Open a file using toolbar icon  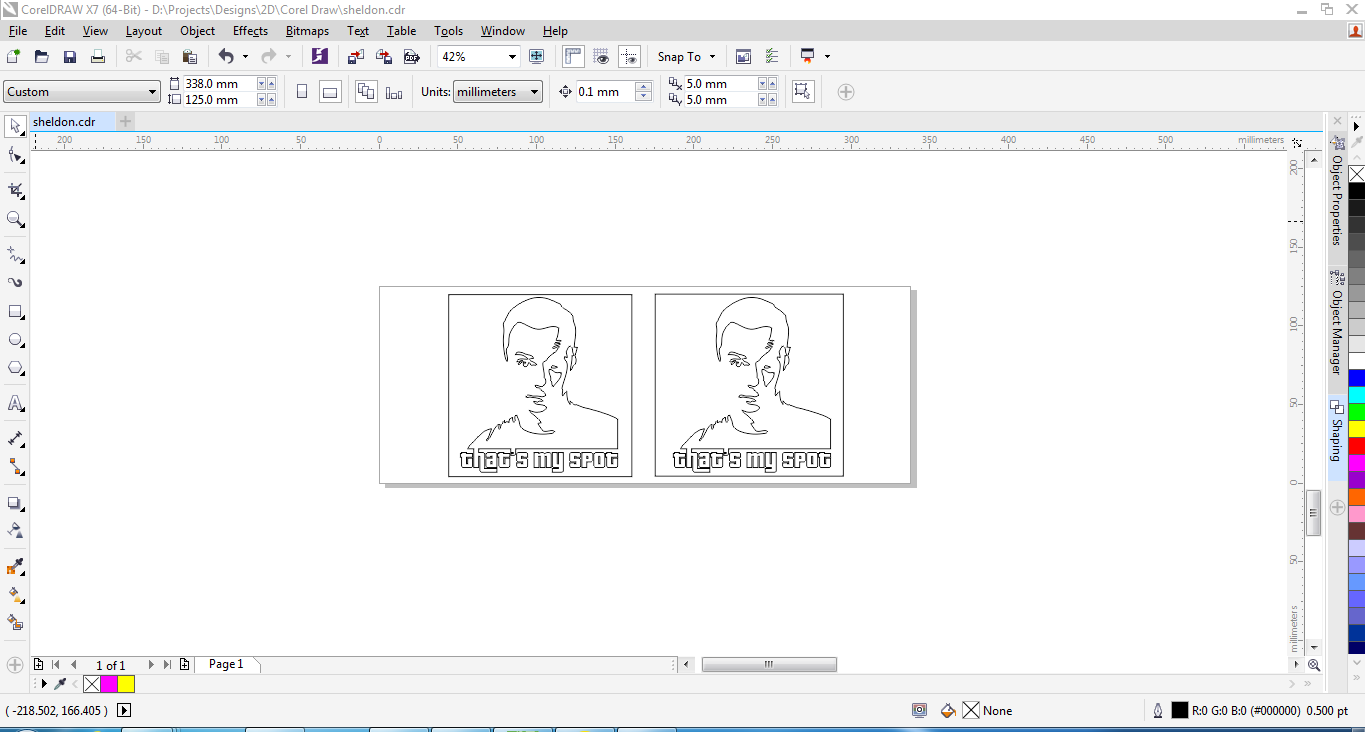coord(42,57)
